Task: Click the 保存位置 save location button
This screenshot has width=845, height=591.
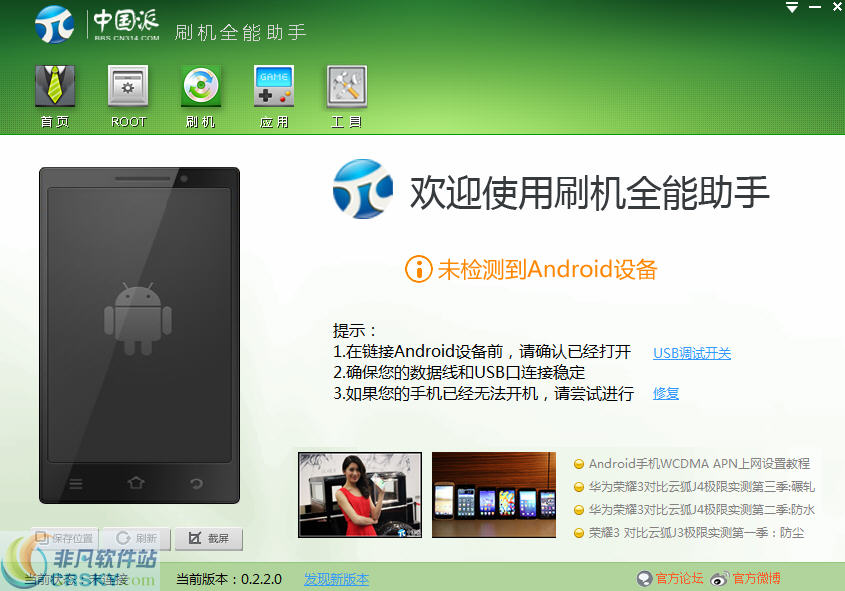Action: point(66,539)
